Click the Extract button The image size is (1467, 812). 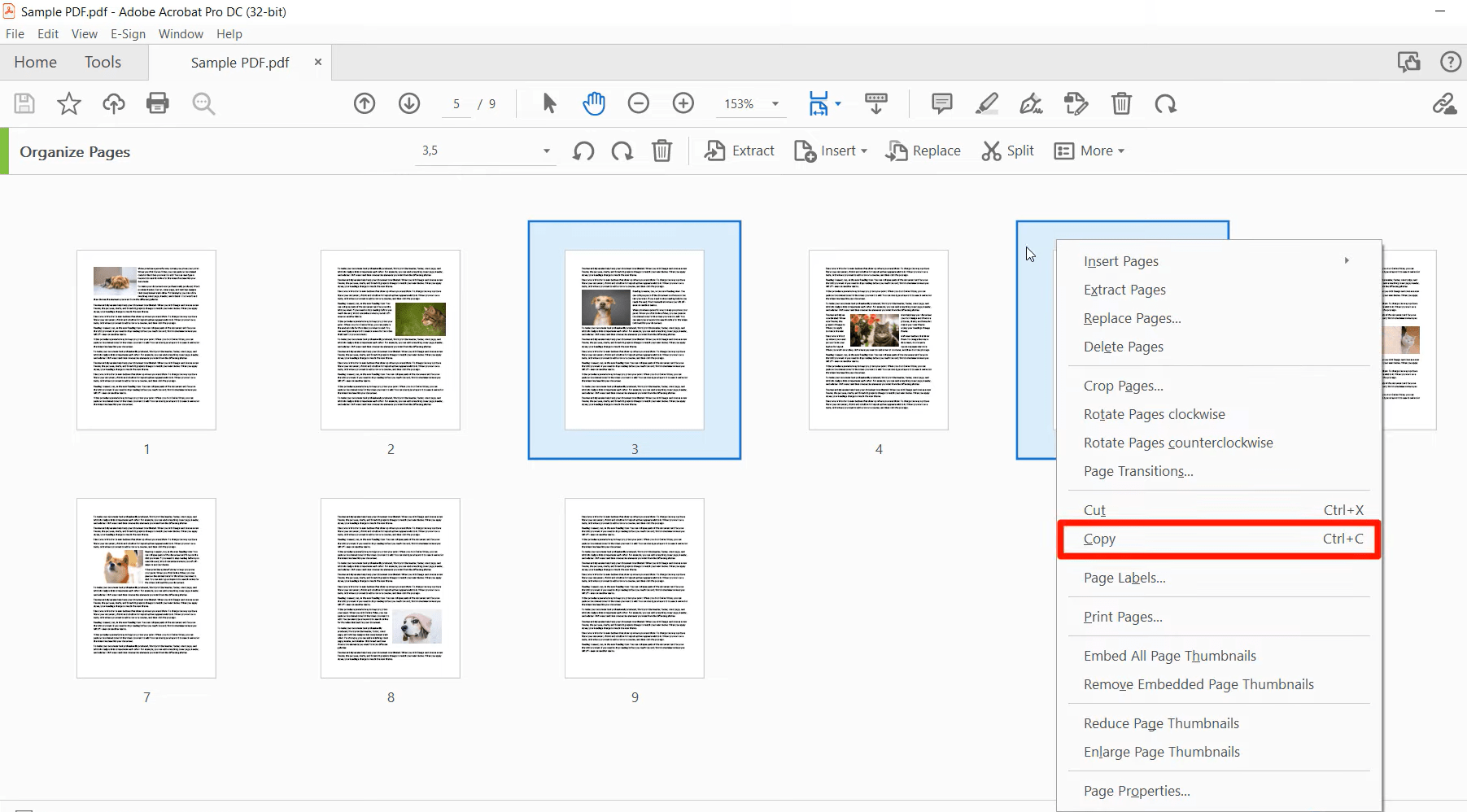click(x=739, y=151)
